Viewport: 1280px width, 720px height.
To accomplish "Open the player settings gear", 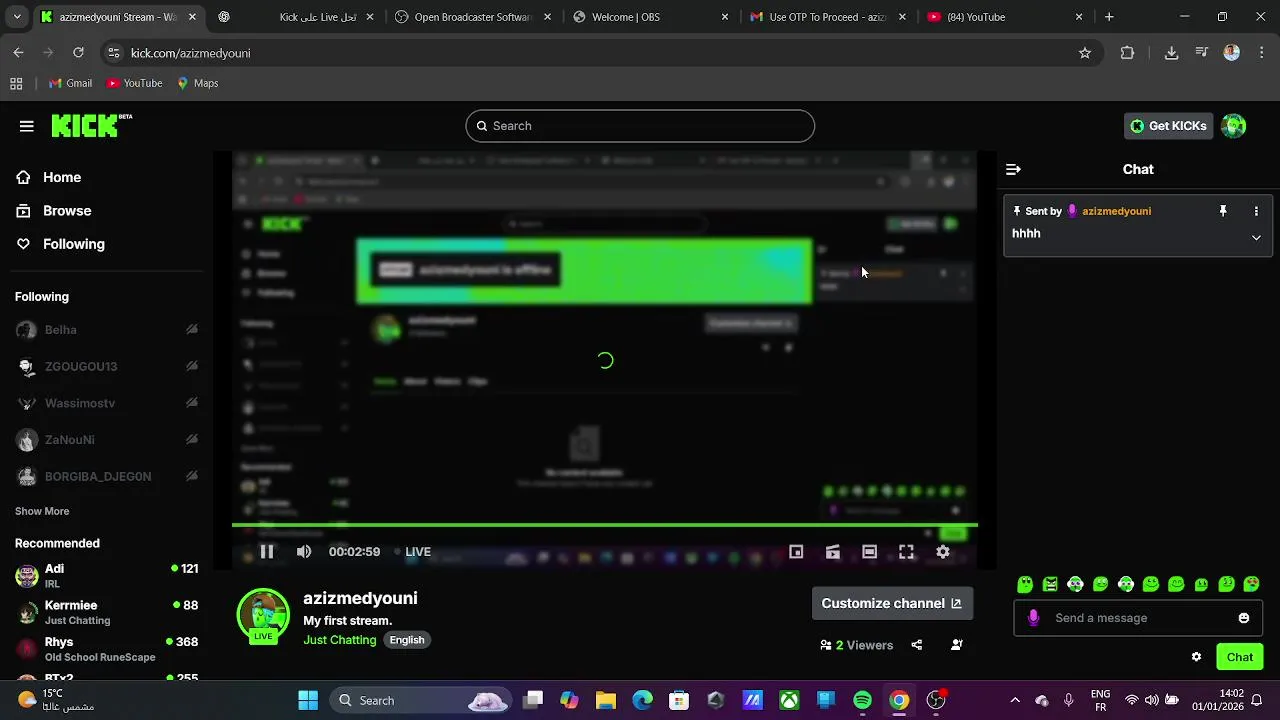I will (943, 552).
